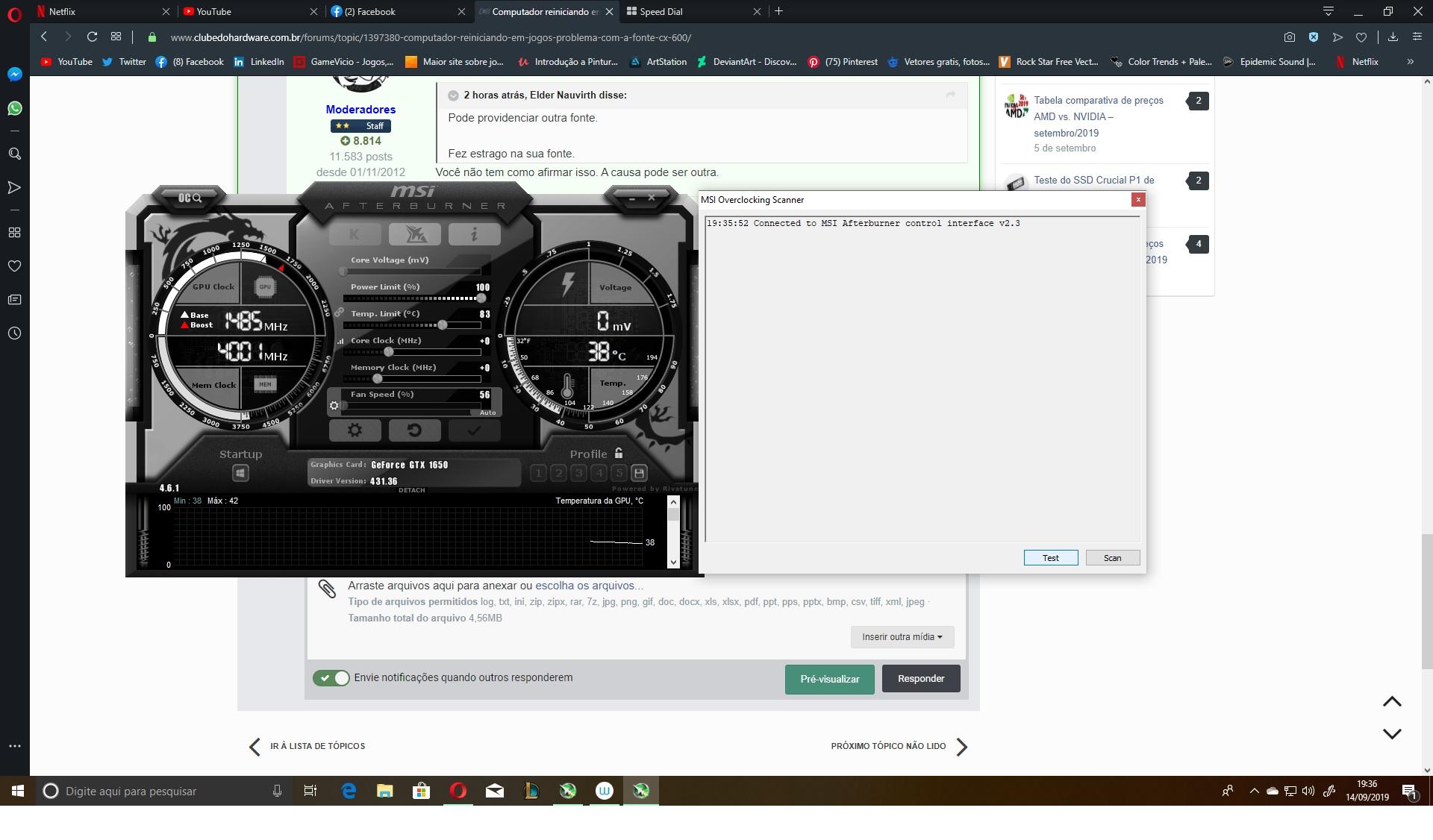This screenshot has width=1433, height=840.
Task: Switch to the Speed Dial tab
Action: [693, 11]
